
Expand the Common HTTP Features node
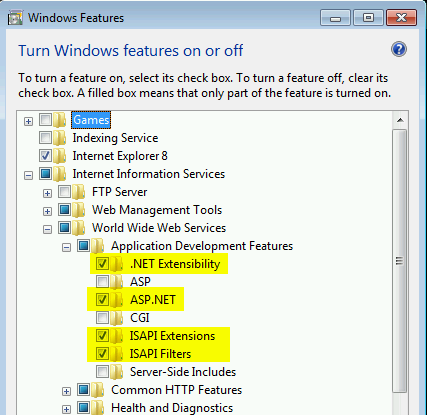click(x=67, y=391)
